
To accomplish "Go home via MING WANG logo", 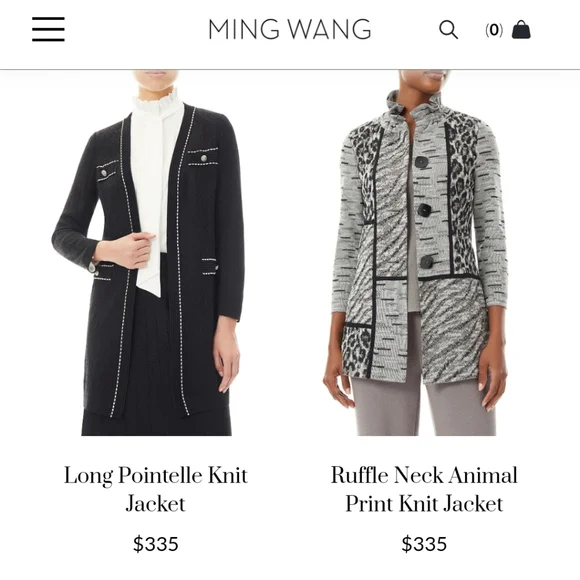I will pos(290,29).
